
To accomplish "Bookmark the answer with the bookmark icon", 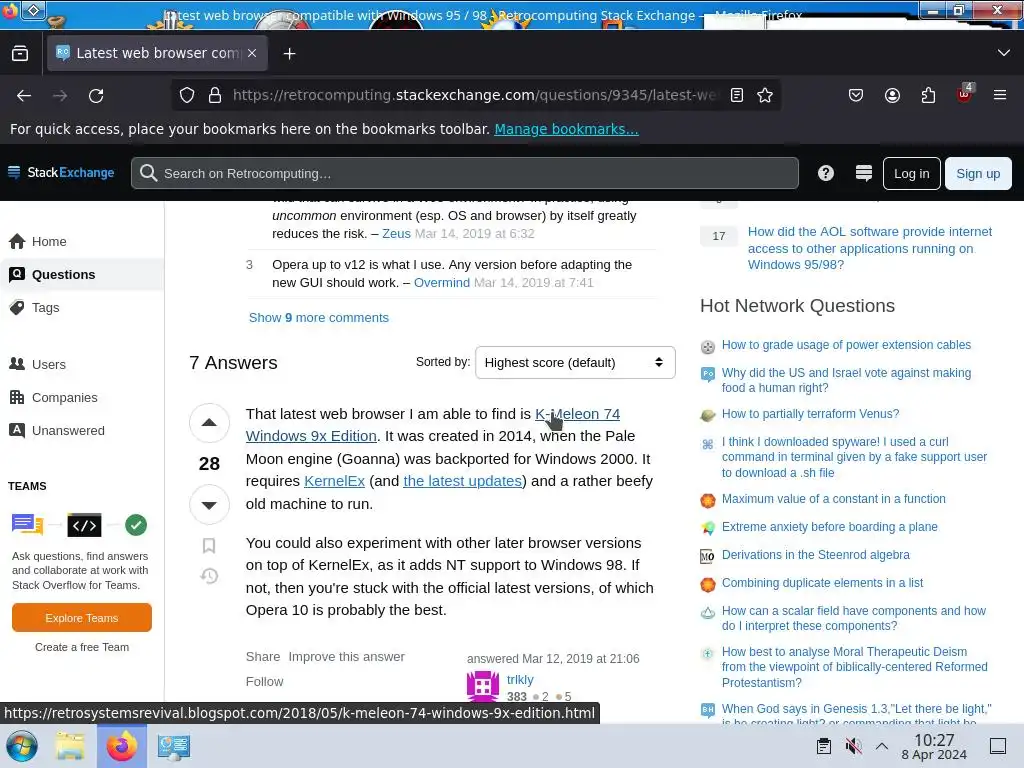I will [209, 545].
